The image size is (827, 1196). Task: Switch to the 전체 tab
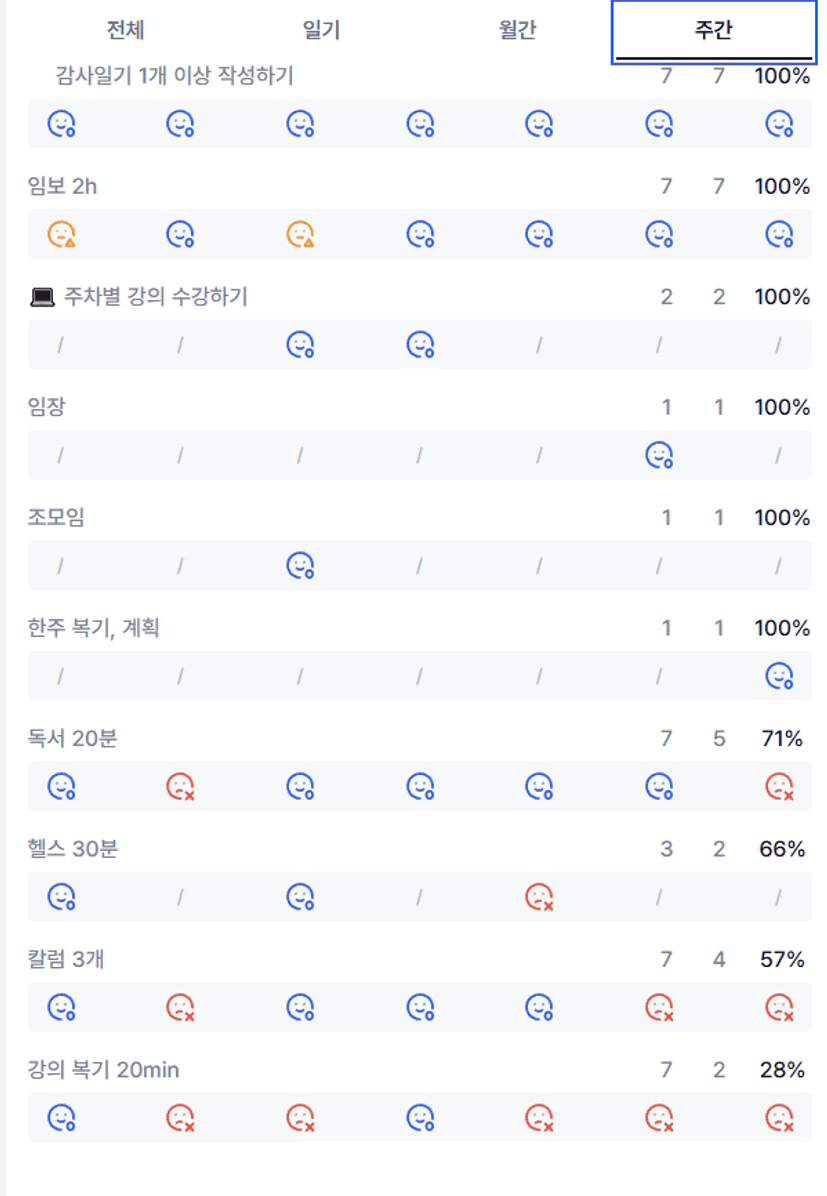pyautogui.click(x=125, y=30)
